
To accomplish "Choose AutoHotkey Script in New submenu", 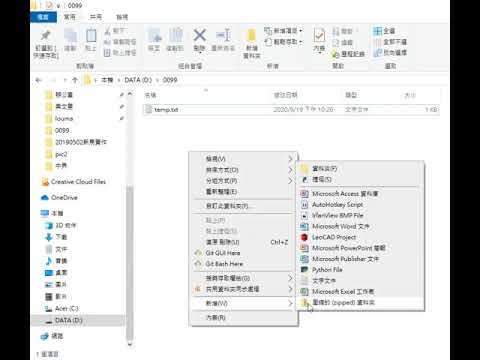I will tap(360, 205).
